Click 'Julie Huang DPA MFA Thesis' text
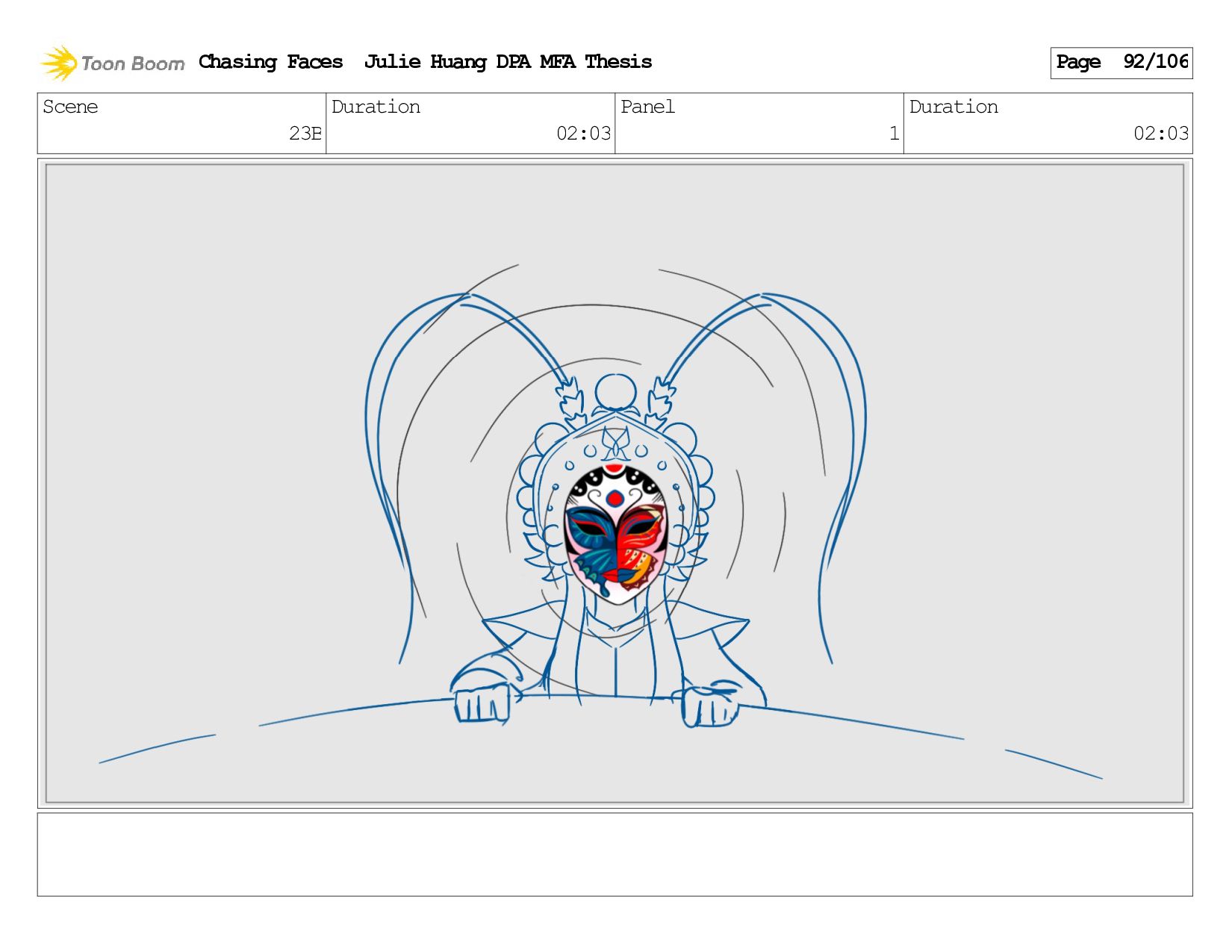Image resolution: width=1232 pixels, height=952 pixels. click(508, 62)
